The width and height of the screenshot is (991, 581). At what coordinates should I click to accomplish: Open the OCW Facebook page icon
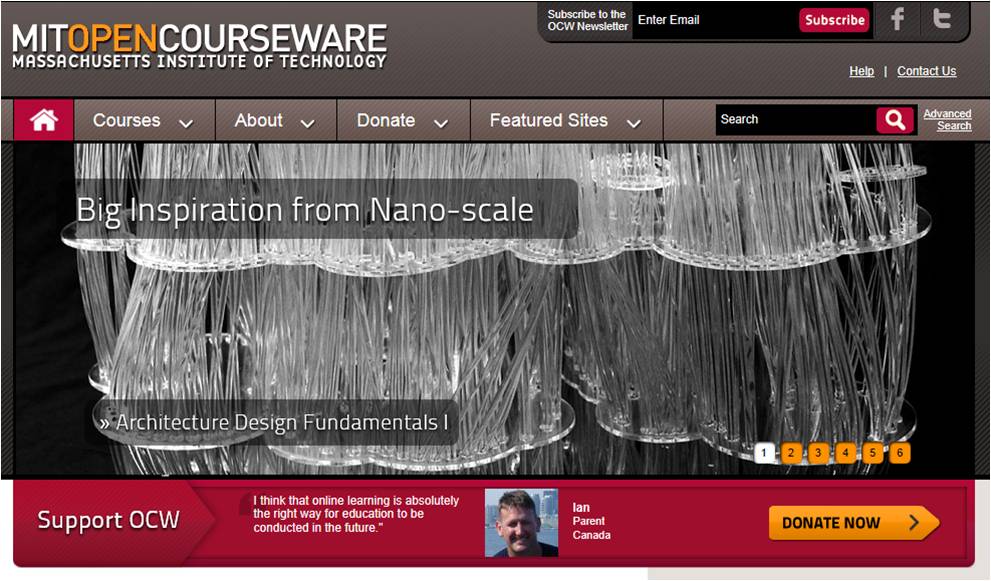click(897, 19)
